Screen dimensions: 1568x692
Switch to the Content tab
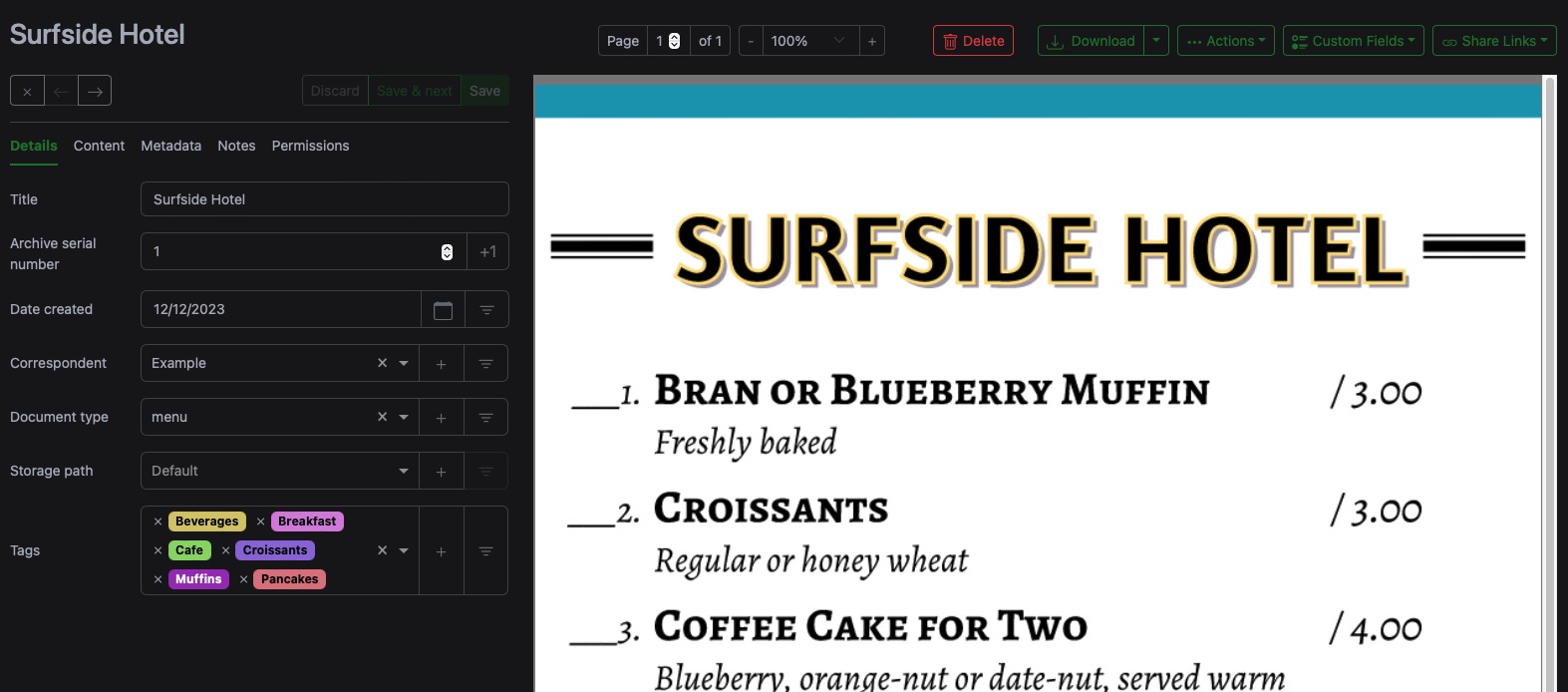[99, 146]
